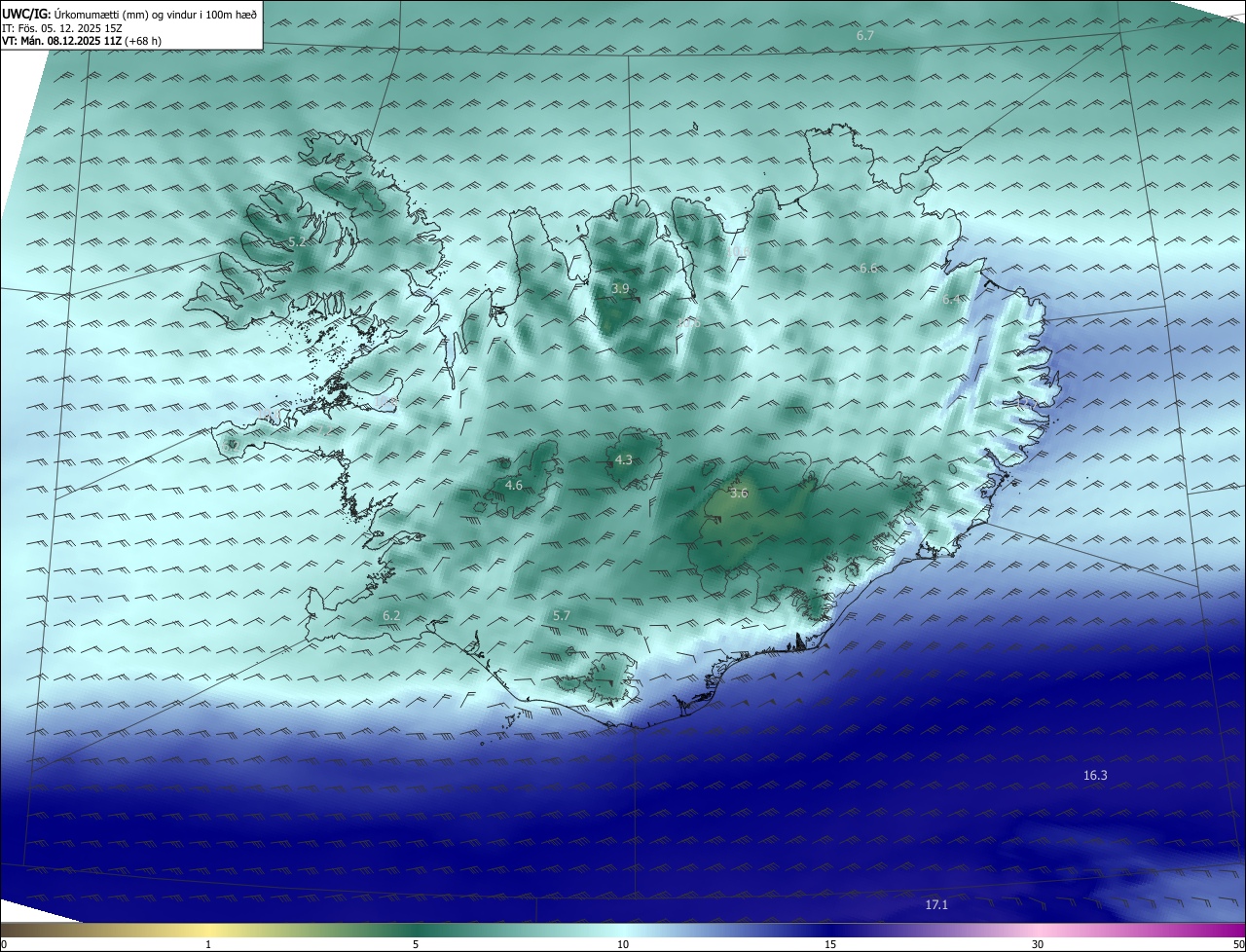Click the 17.1 value near the bottom edge
This screenshot has width=1246, height=952.
935,904
